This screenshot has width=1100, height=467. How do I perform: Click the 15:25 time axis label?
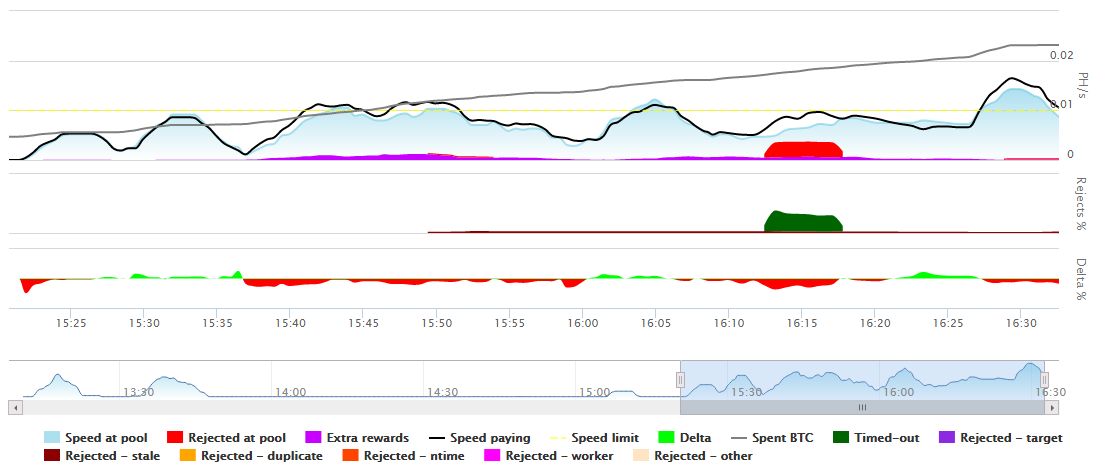(70, 323)
